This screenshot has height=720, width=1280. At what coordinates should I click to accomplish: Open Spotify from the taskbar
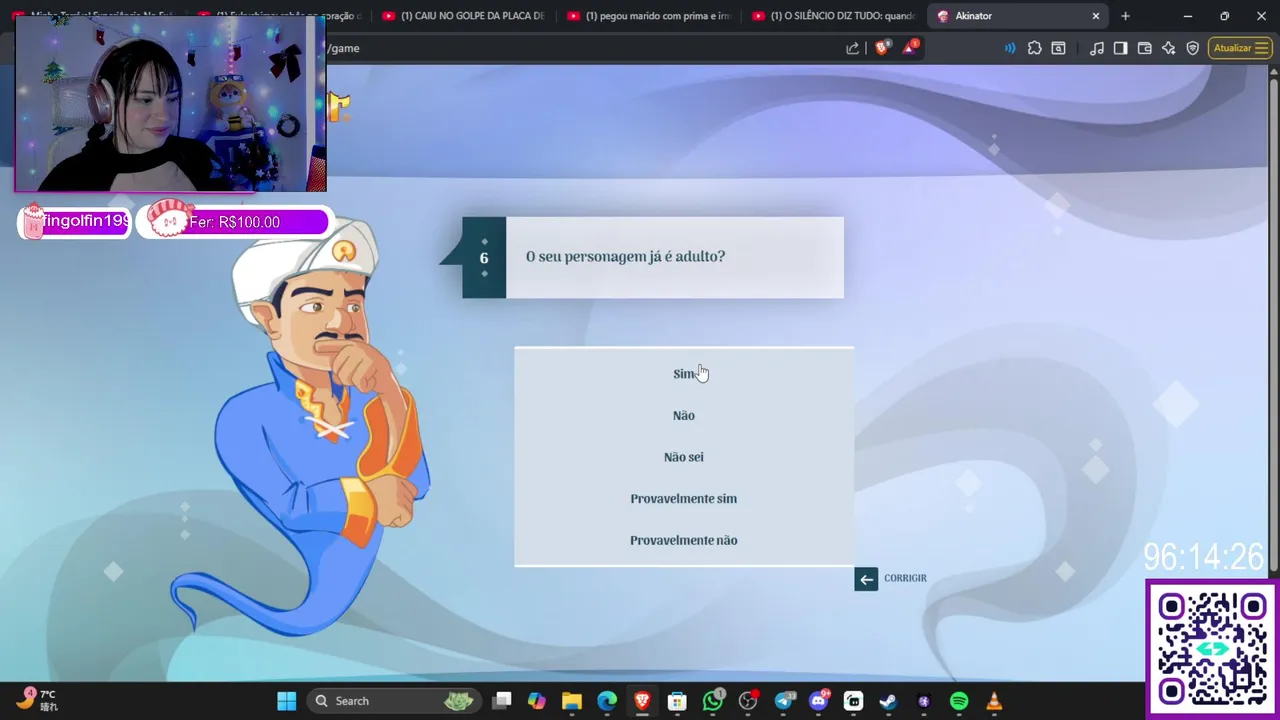pyautogui.click(x=959, y=701)
